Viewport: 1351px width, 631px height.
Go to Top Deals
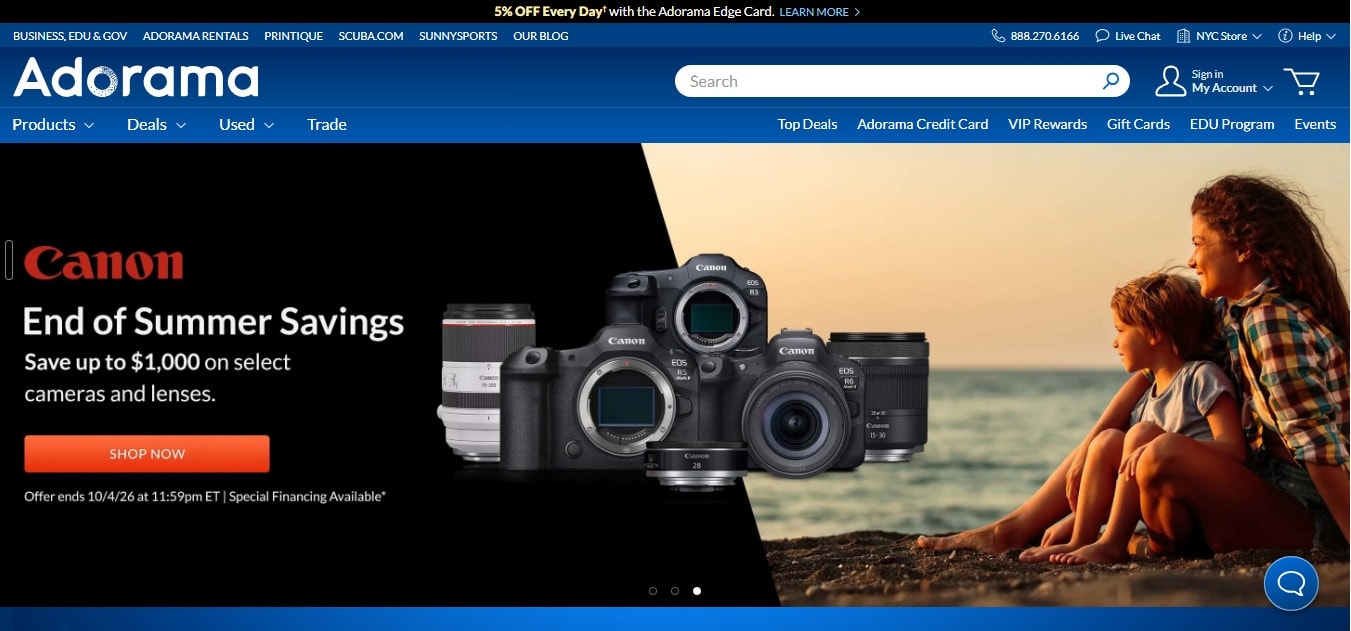(807, 125)
